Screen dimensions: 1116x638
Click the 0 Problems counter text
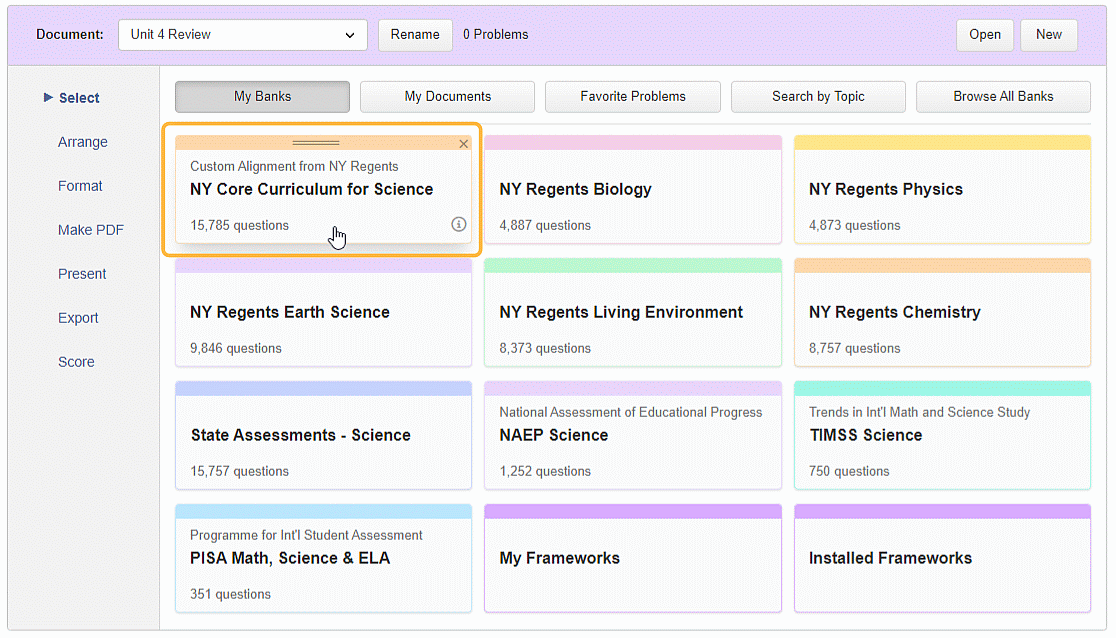click(495, 35)
